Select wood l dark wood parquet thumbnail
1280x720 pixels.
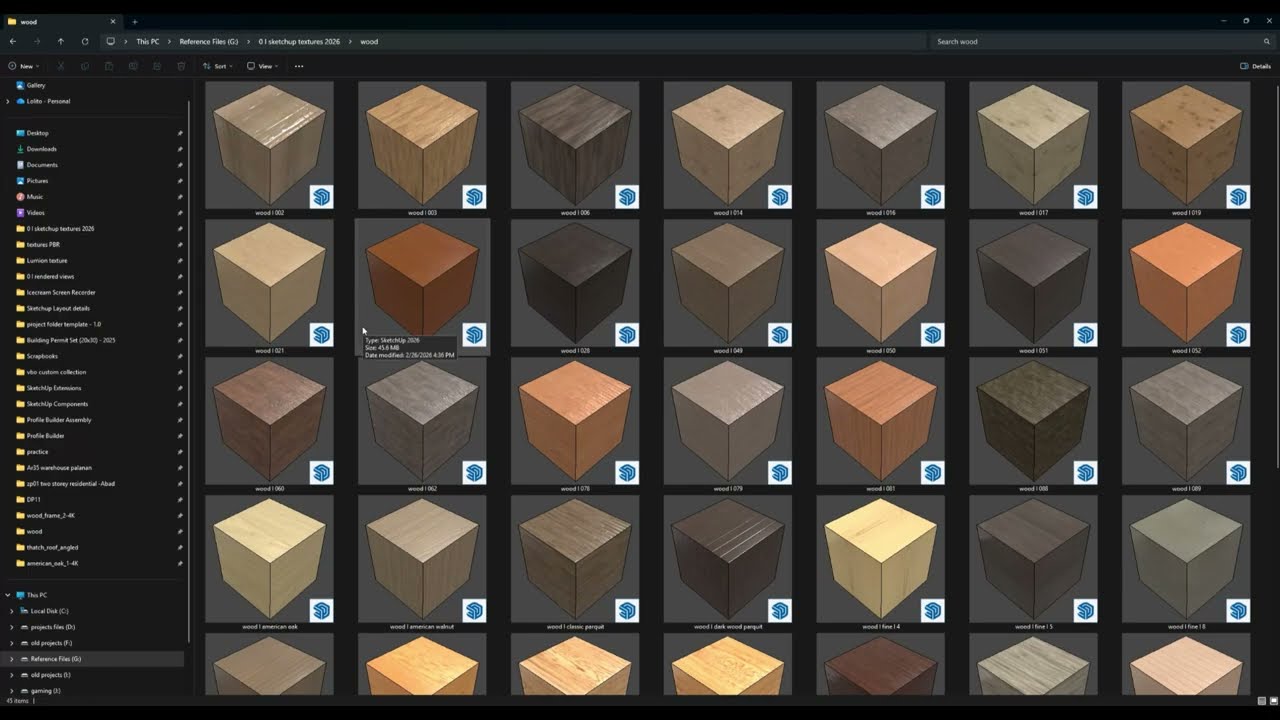pos(728,559)
